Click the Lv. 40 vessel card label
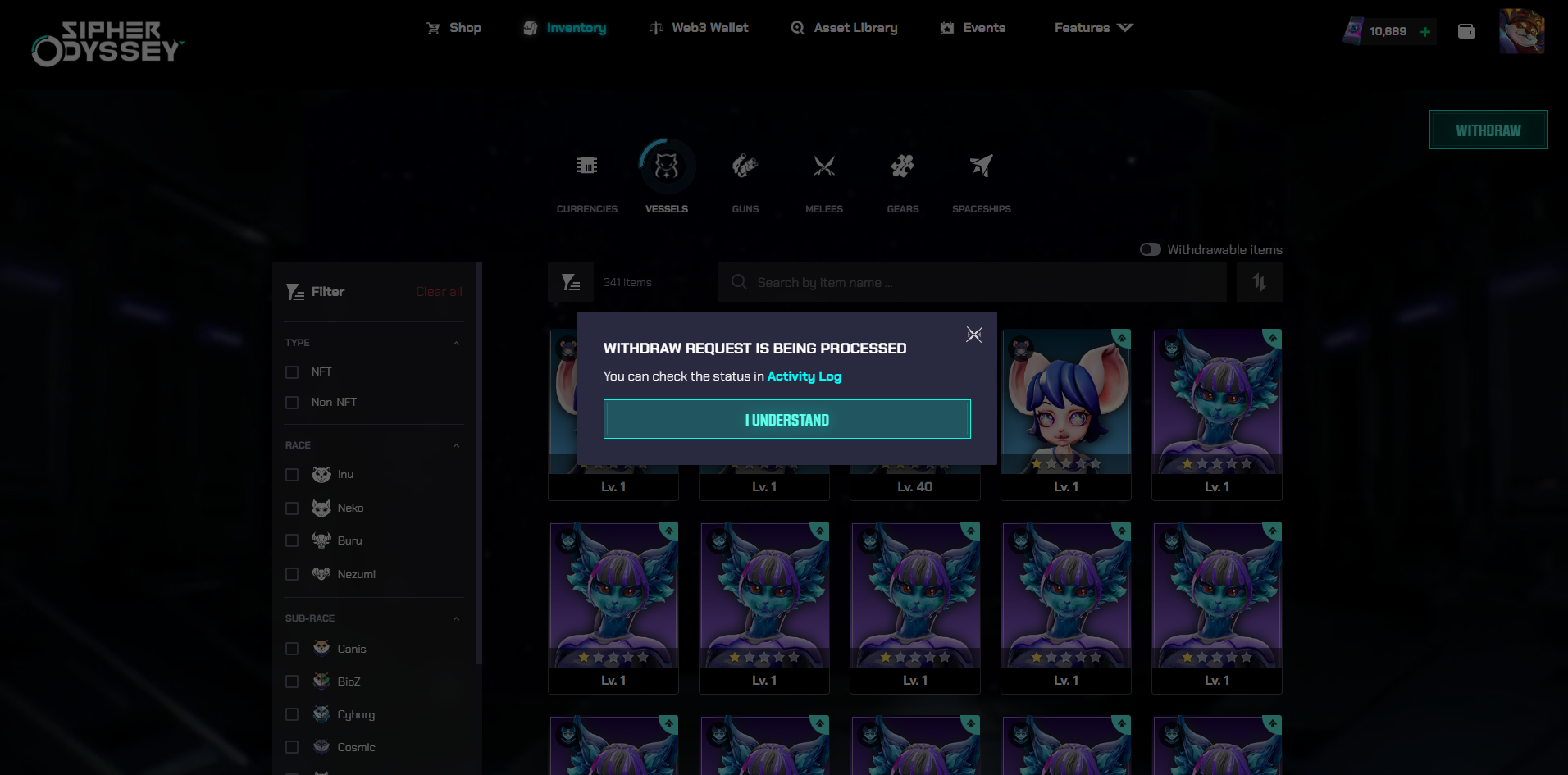The image size is (1568, 775). pos(915,487)
